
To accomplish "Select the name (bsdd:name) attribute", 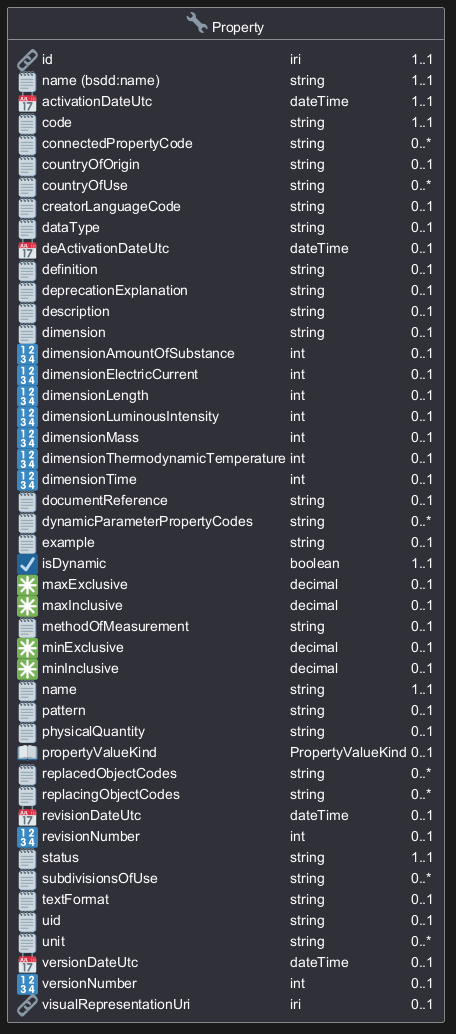I will (101, 80).
